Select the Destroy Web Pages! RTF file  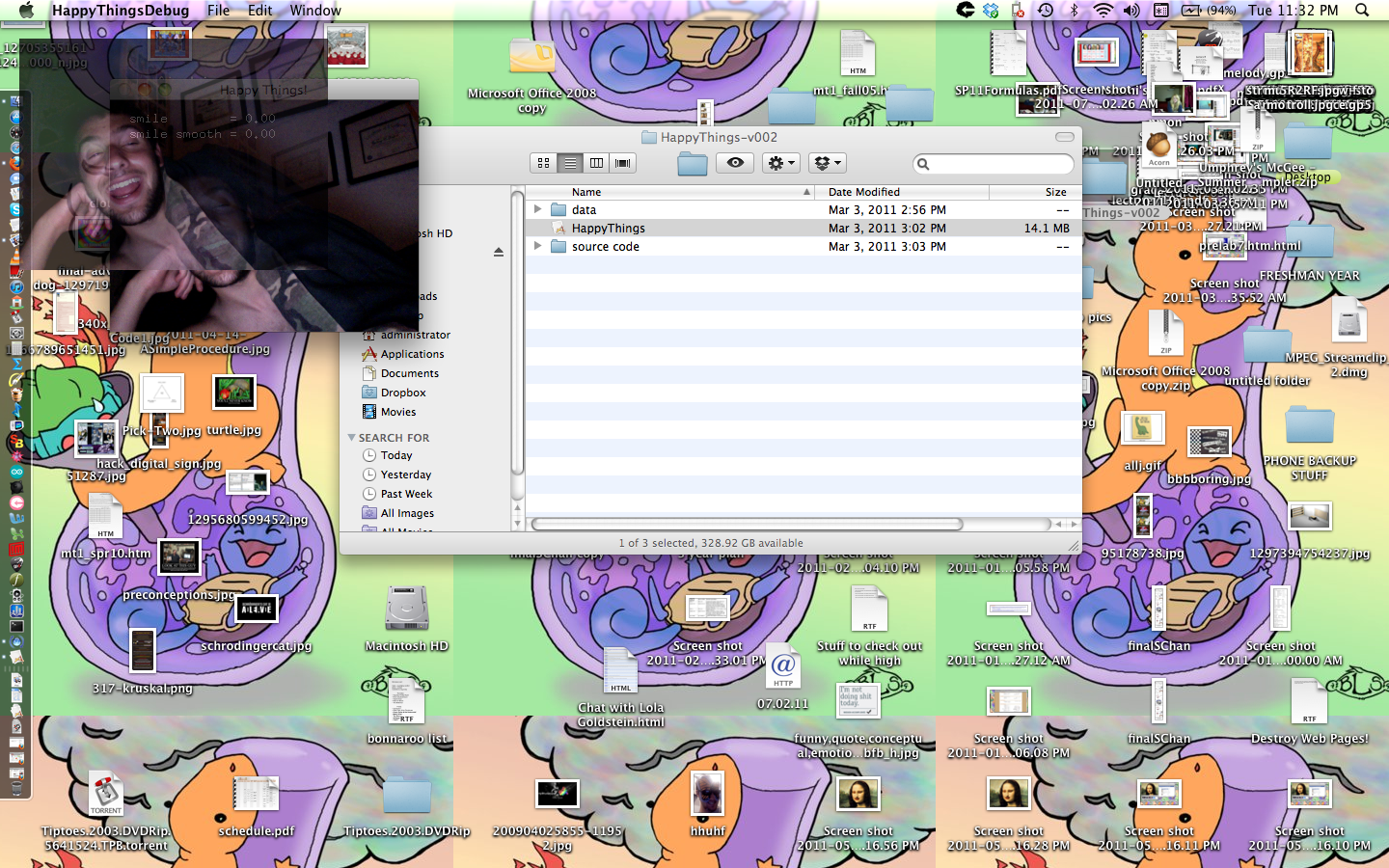coord(1309,700)
